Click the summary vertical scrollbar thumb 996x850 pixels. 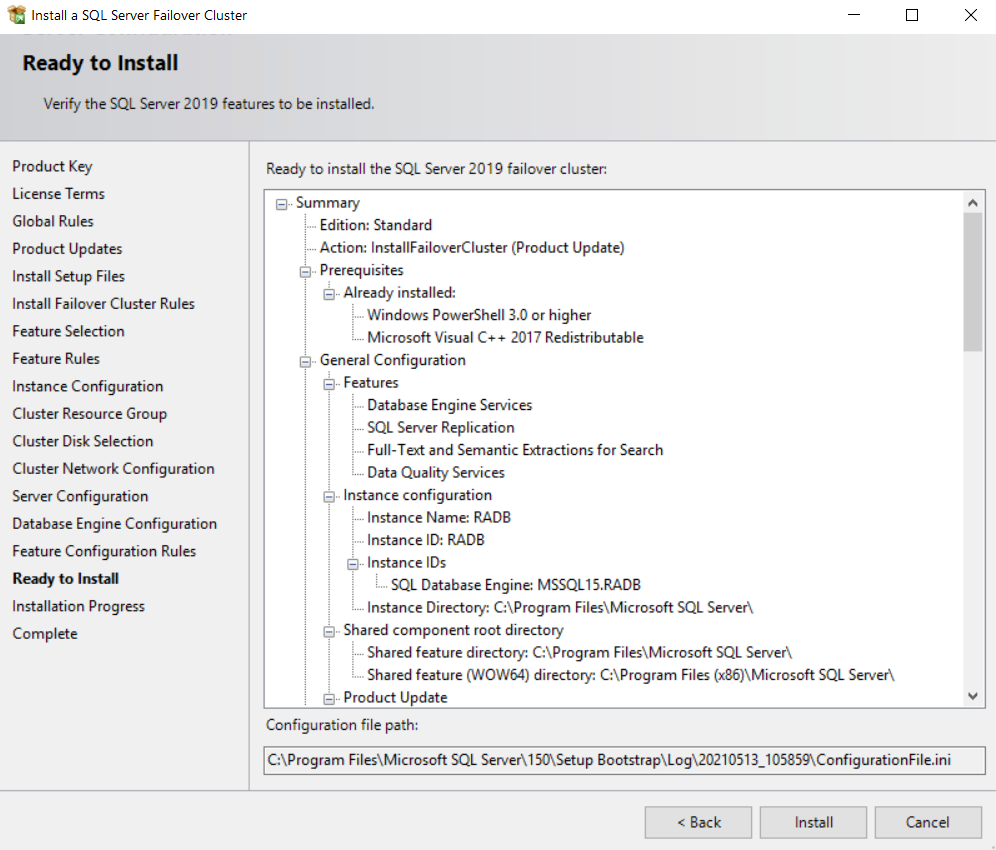pyautogui.click(x=972, y=282)
